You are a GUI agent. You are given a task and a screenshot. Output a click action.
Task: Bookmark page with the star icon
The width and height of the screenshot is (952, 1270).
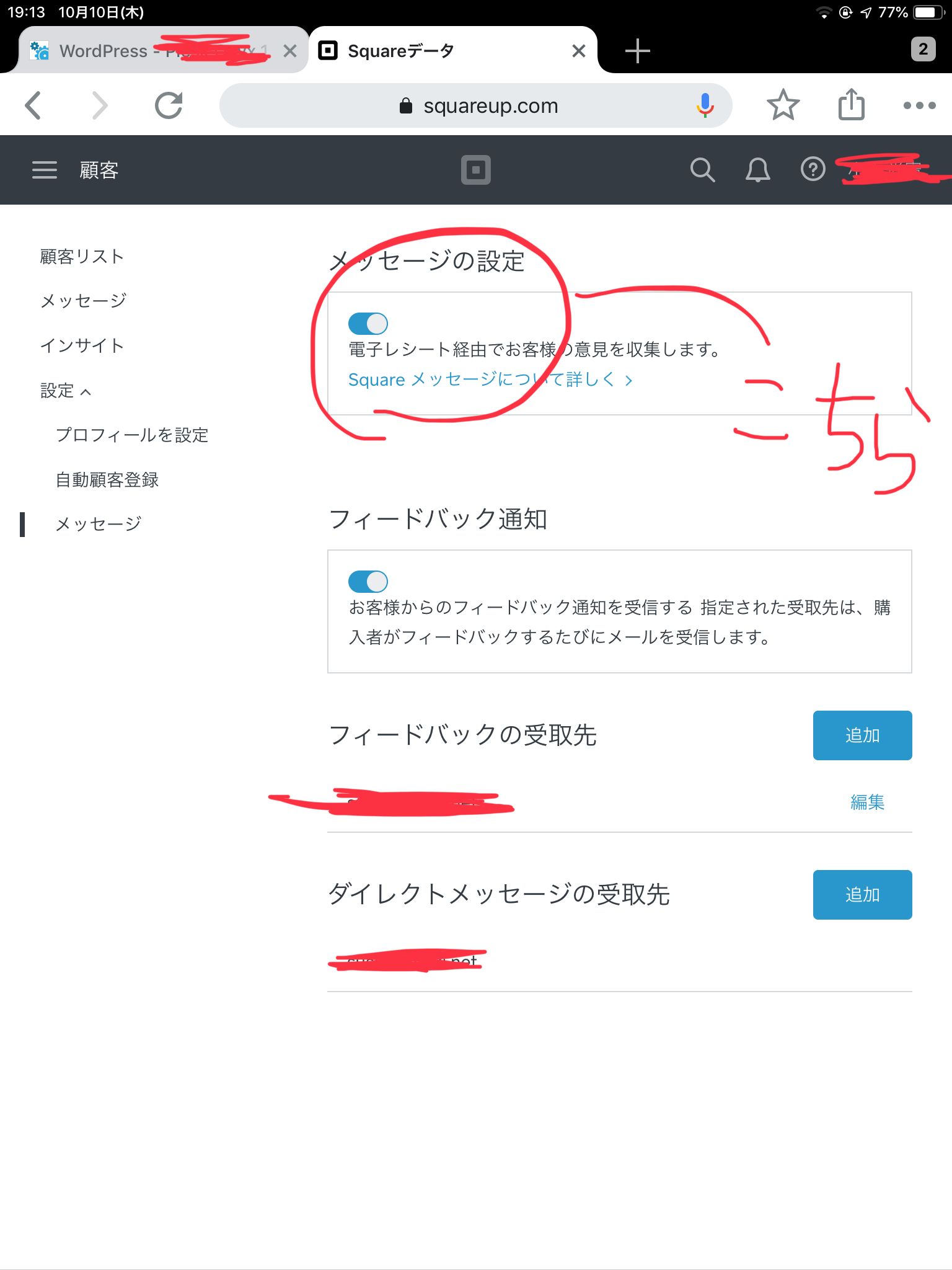[x=783, y=105]
